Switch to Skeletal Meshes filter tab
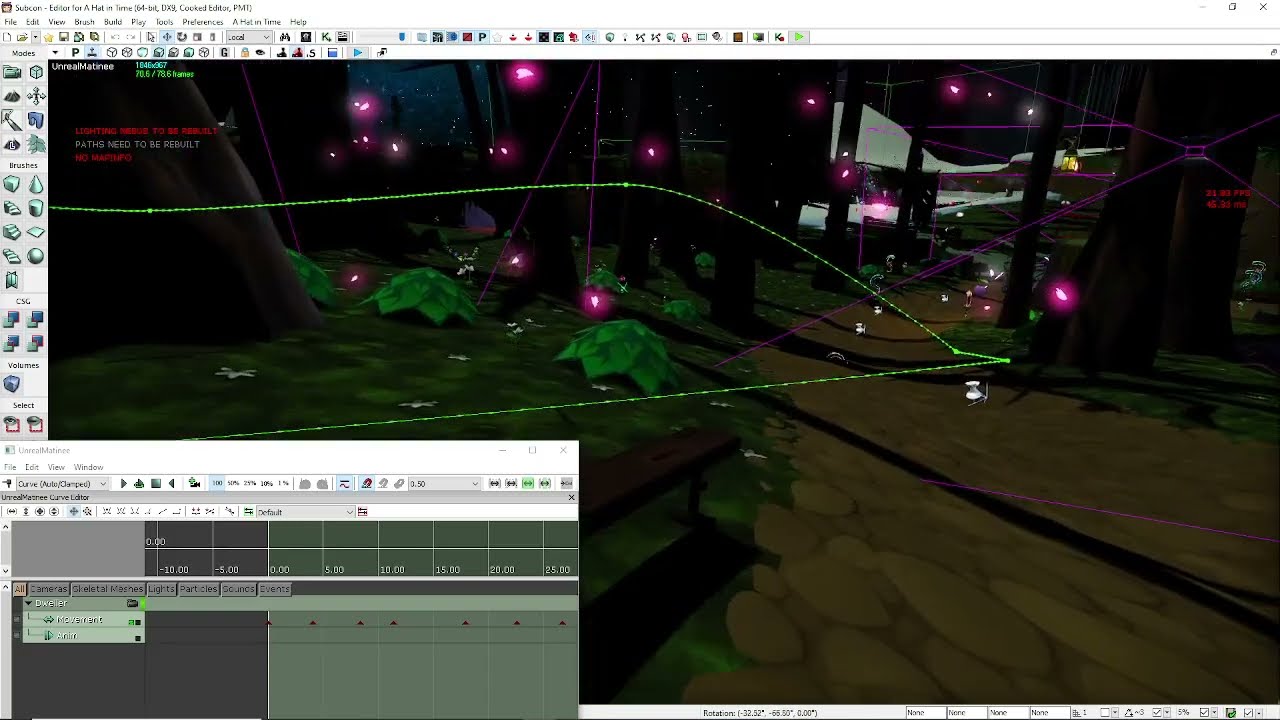The width and height of the screenshot is (1280, 720). point(108,589)
